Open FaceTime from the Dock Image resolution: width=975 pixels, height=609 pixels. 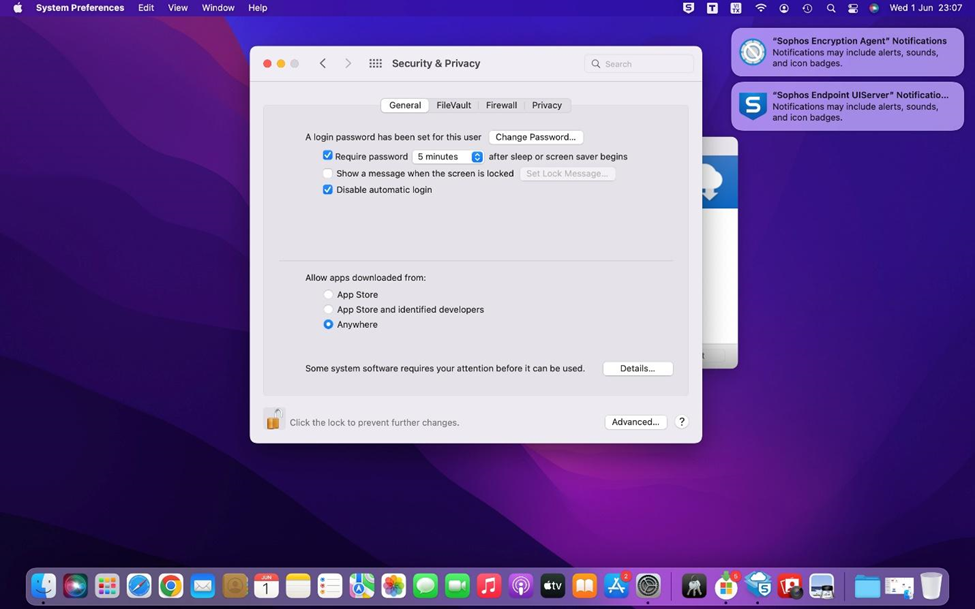[x=457, y=586]
